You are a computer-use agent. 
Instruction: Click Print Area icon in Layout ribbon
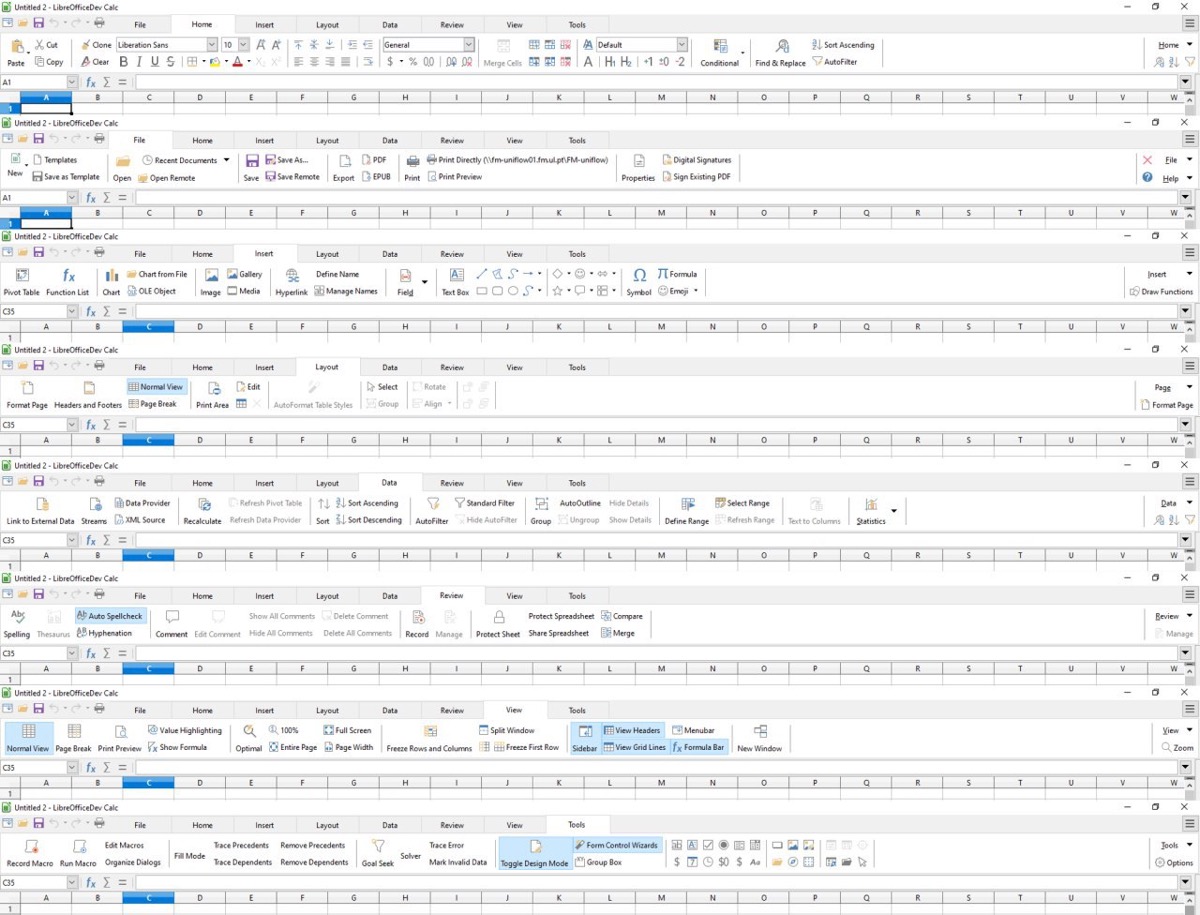[213, 388]
